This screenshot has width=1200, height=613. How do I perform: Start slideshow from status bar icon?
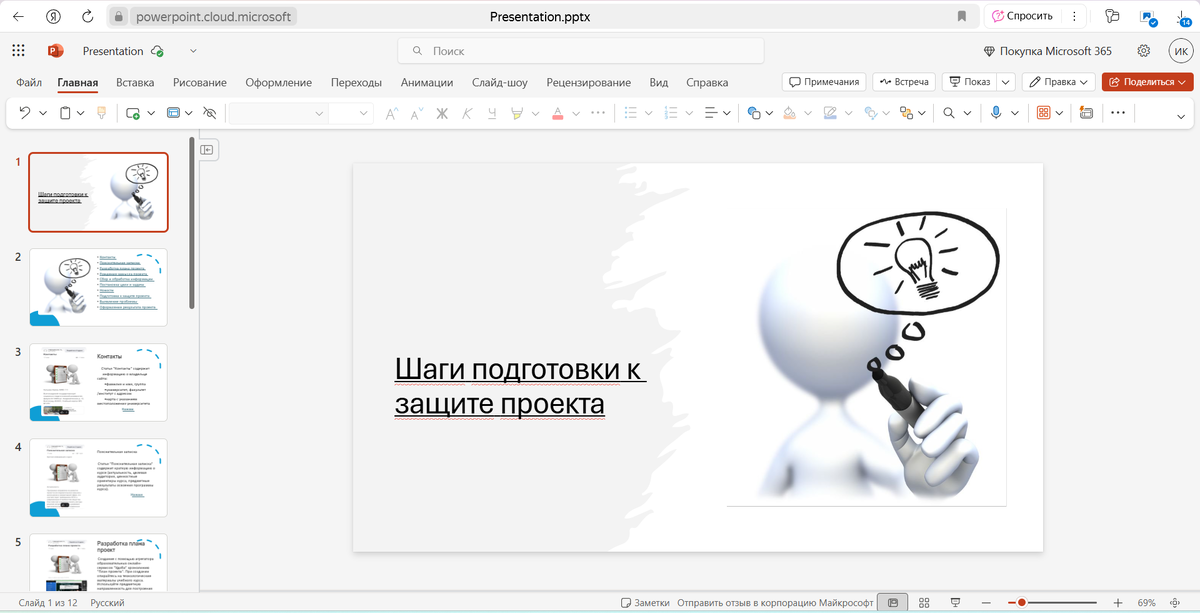click(x=956, y=603)
